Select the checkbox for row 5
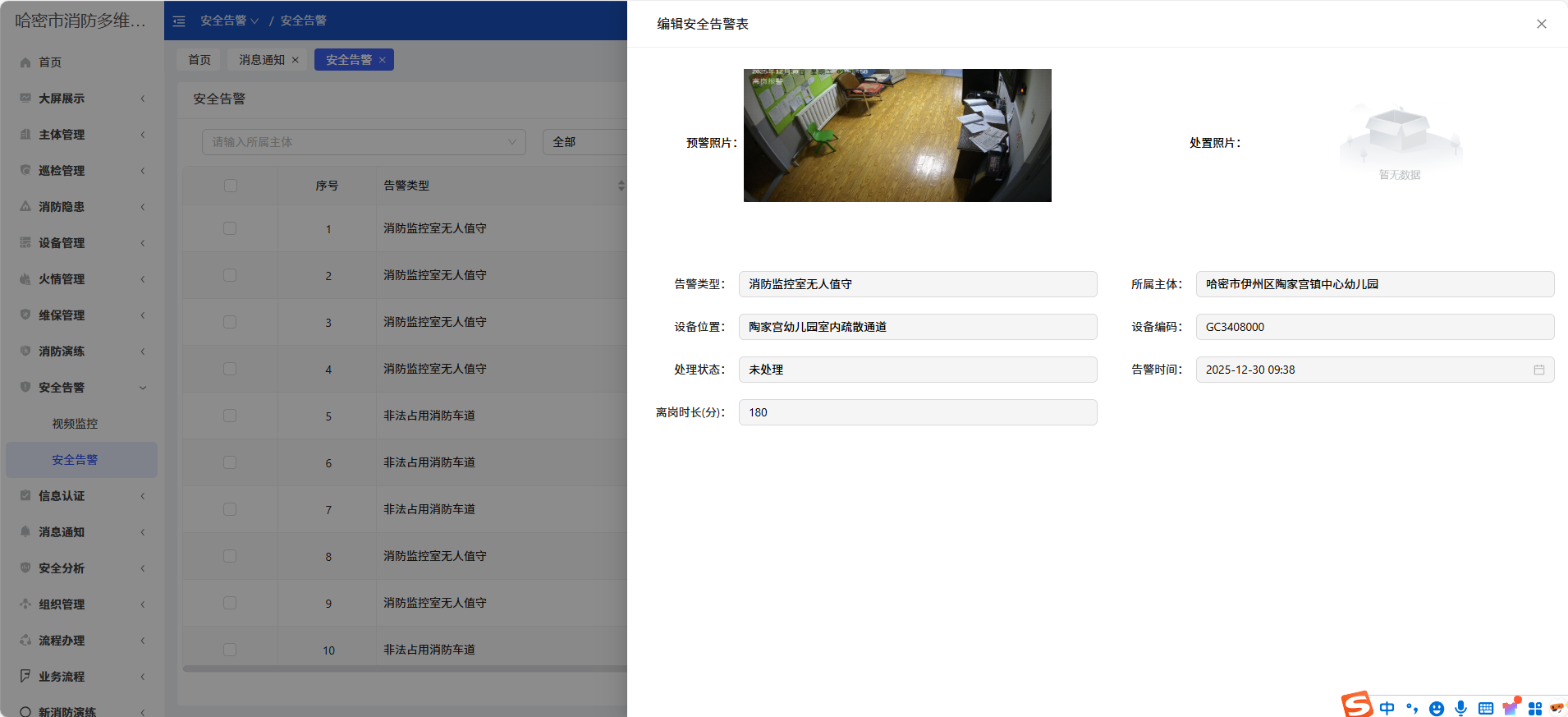The height and width of the screenshot is (717, 1568). (x=230, y=416)
